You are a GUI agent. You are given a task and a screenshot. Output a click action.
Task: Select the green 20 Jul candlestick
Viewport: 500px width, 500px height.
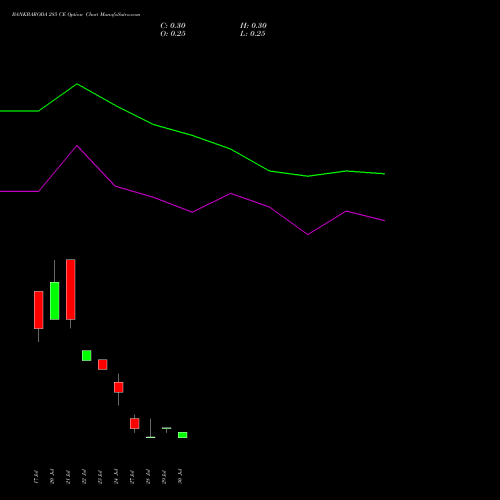55,301
